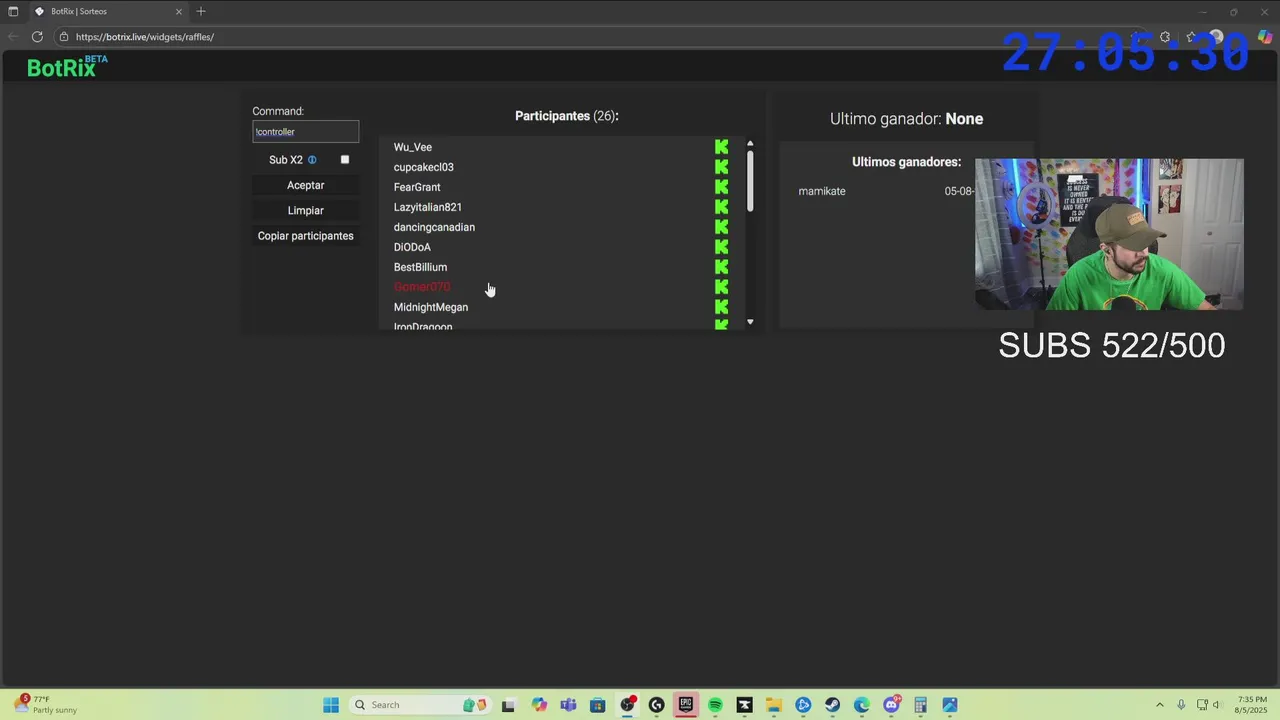
Task: Open Microsoft Teams from the taskbar
Action: point(569,705)
